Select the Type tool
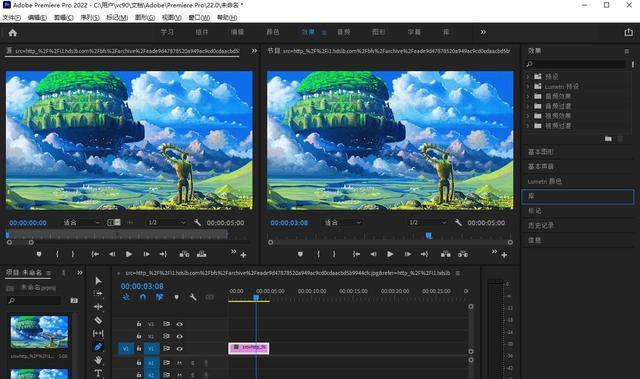This screenshot has height=379, width=640. 98,373
